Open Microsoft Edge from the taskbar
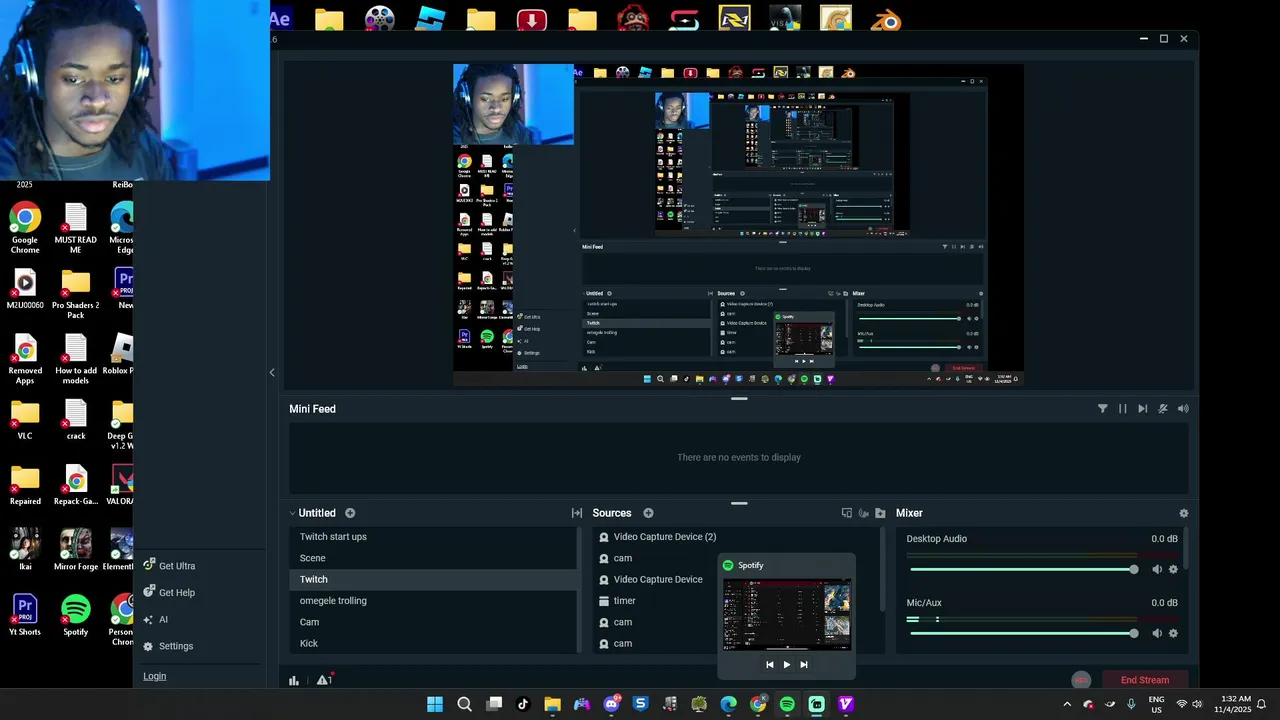 click(728, 704)
